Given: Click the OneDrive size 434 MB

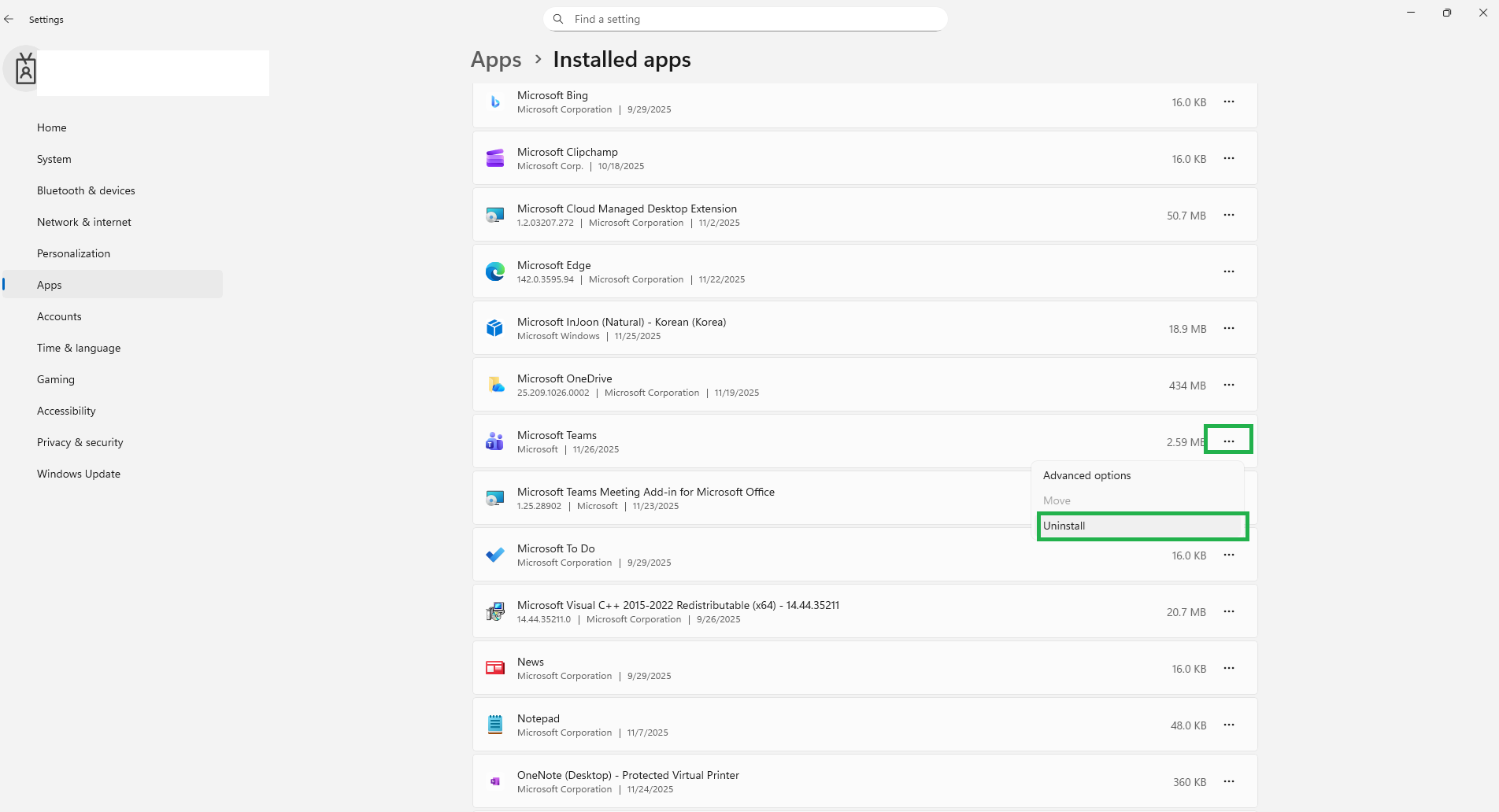Looking at the screenshot, I should point(1187,386).
